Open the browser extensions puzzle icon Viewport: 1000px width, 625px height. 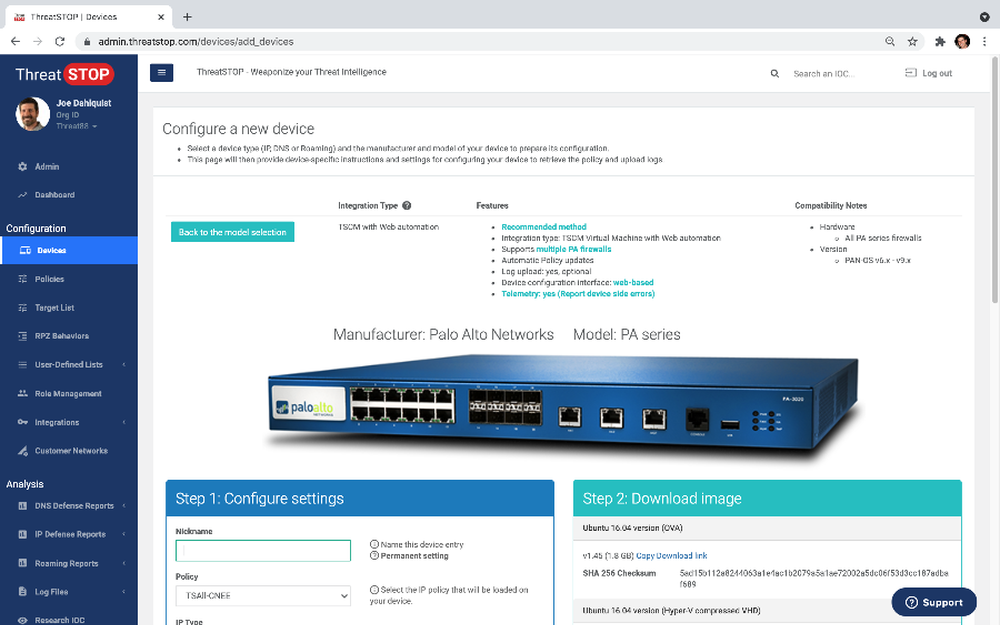(939, 41)
